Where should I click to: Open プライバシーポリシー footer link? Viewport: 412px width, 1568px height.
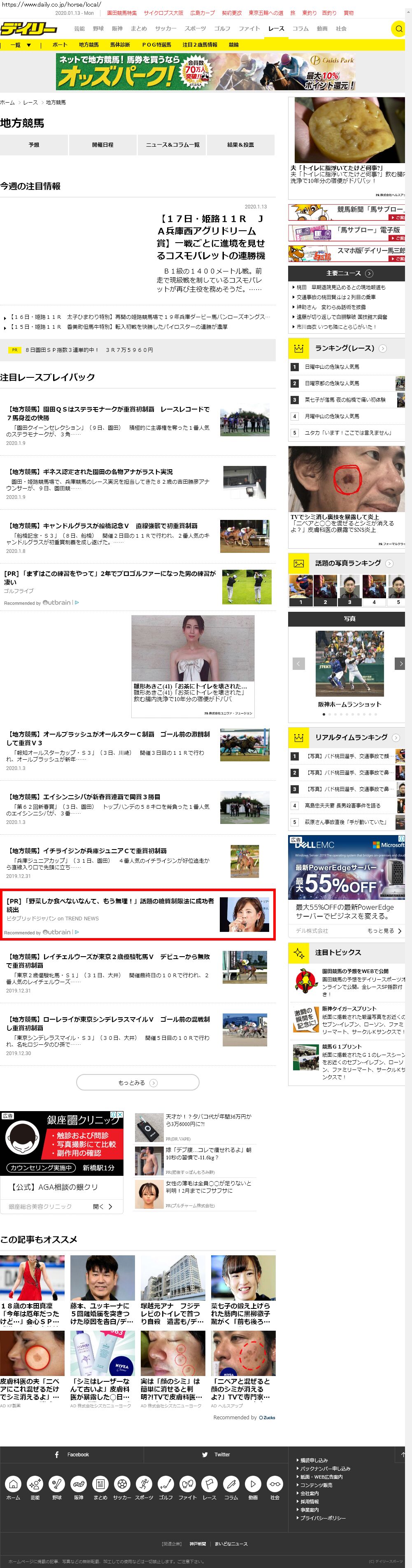point(322,1518)
